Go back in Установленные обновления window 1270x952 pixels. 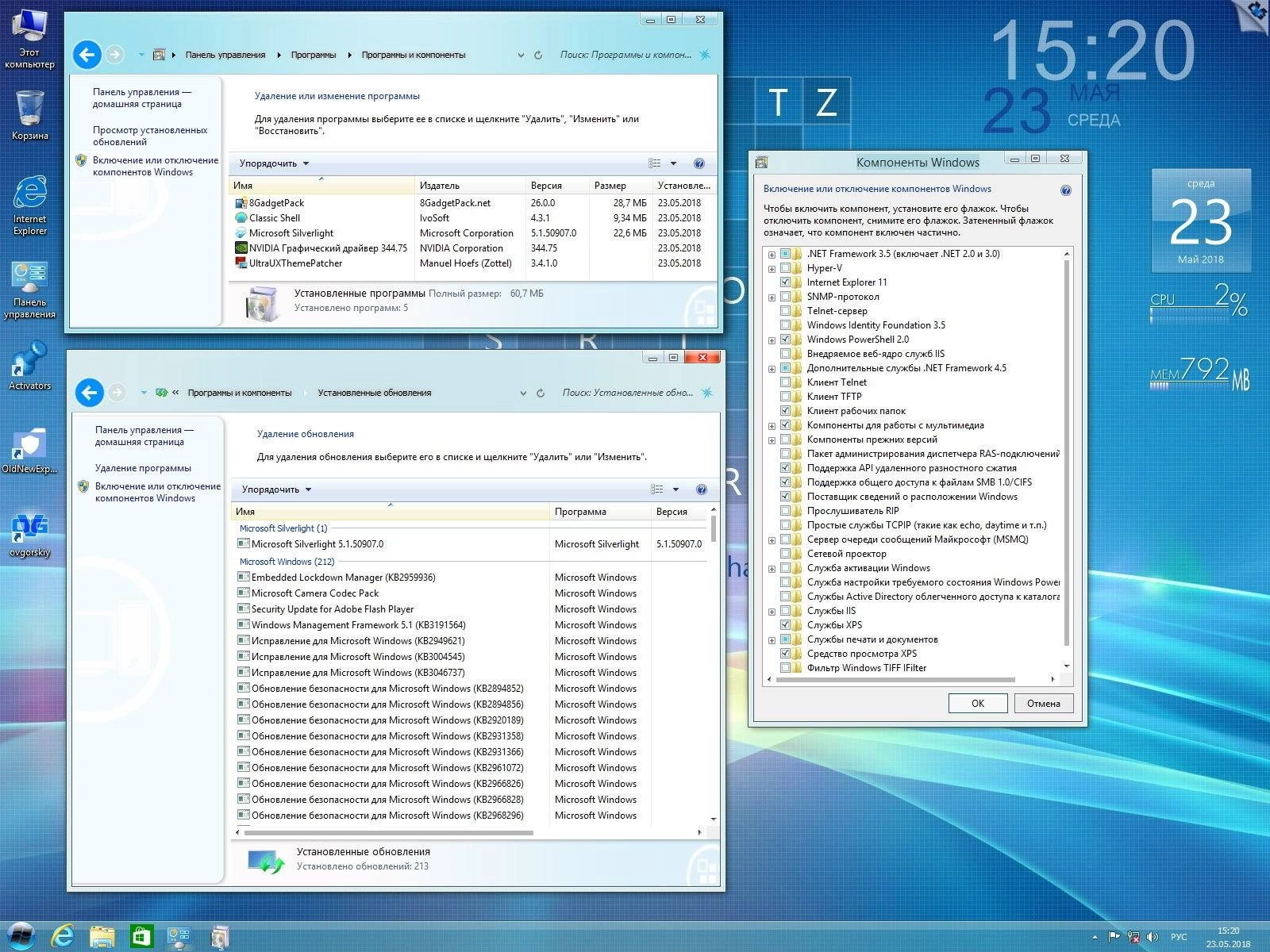click(x=90, y=393)
